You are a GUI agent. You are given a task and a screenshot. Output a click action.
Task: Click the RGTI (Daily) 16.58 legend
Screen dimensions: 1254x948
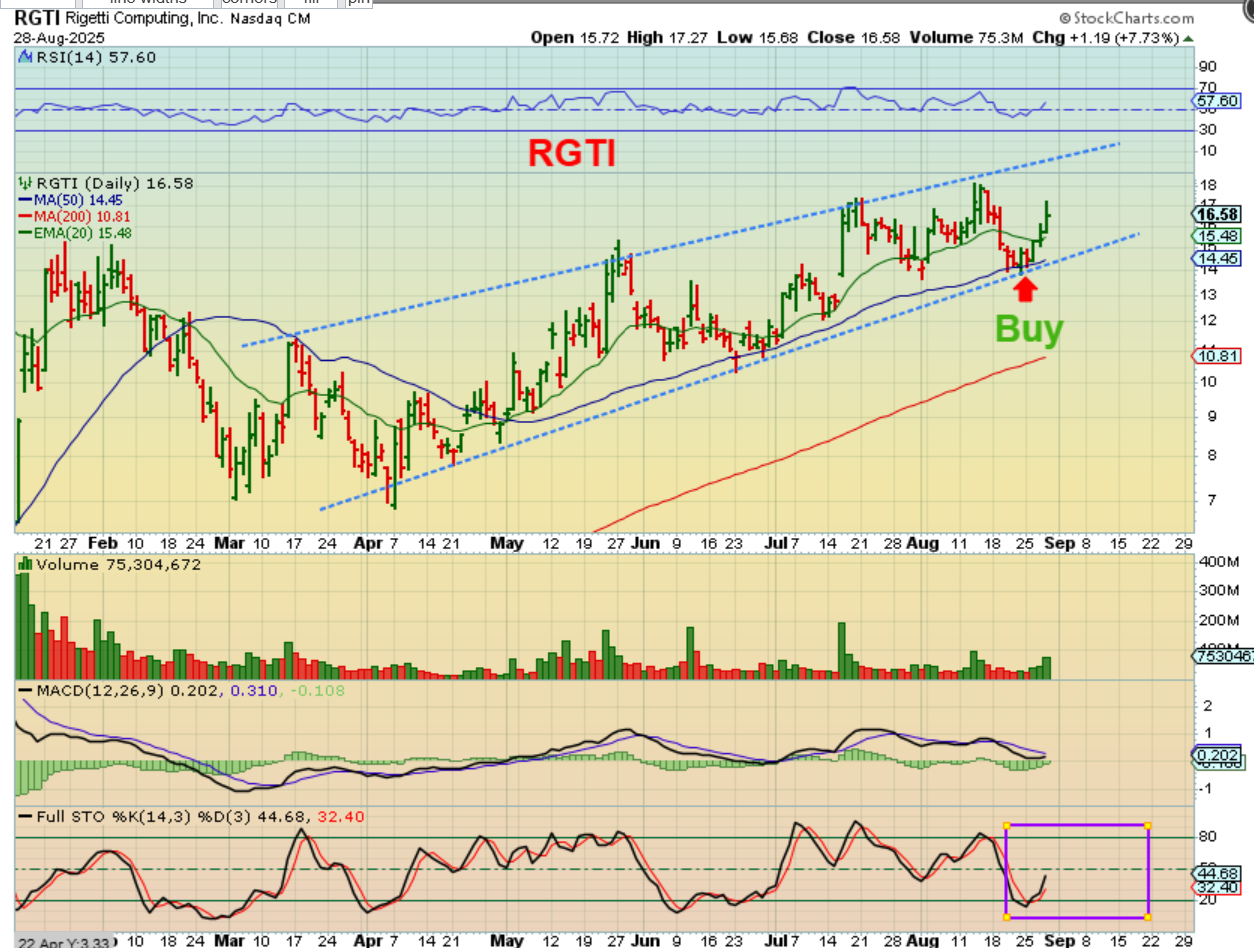[x=115, y=183]
